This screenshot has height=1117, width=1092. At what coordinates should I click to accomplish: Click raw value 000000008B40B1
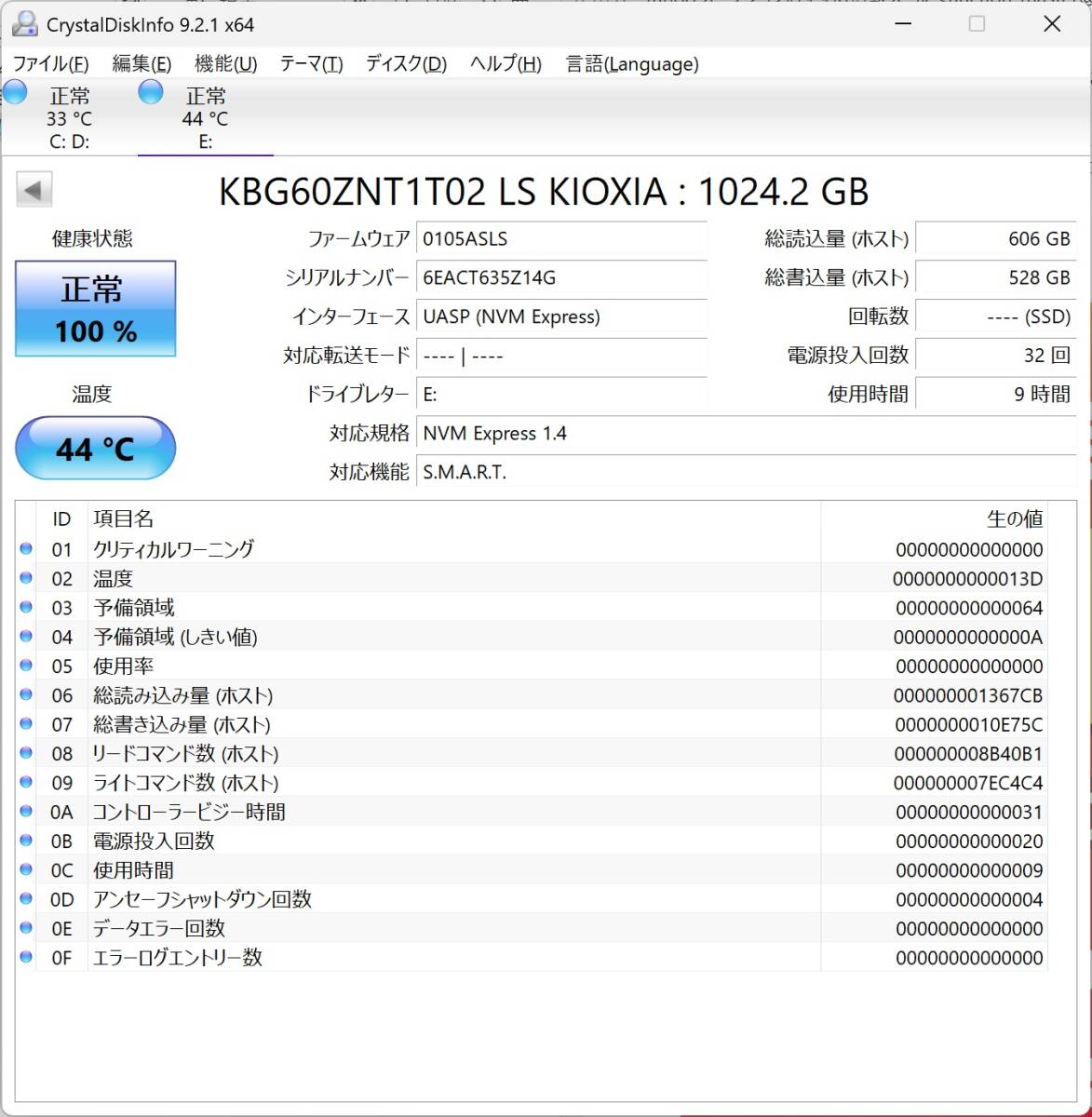click(x=968, y=754)
